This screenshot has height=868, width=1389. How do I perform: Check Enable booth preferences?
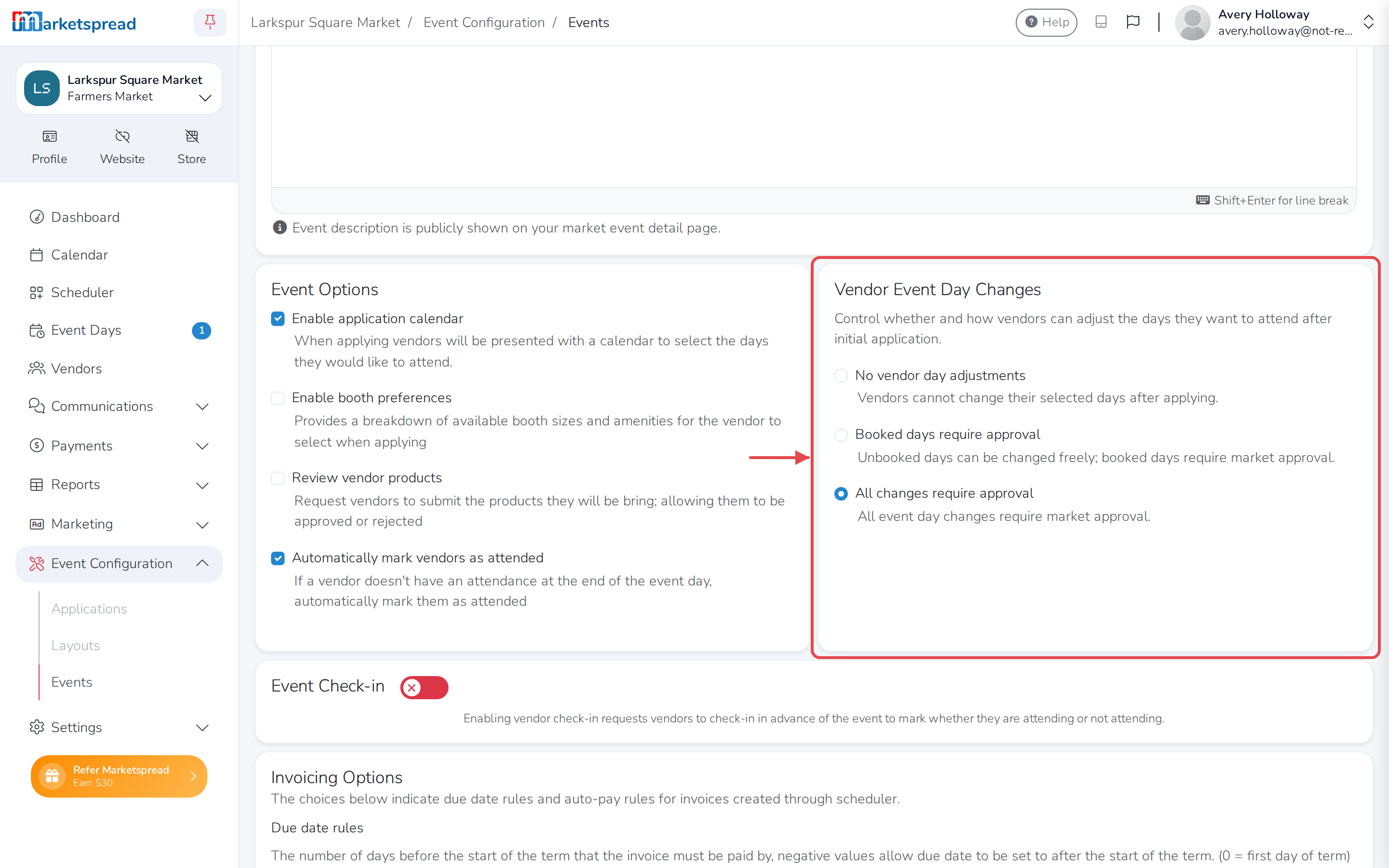click(278, 398)
